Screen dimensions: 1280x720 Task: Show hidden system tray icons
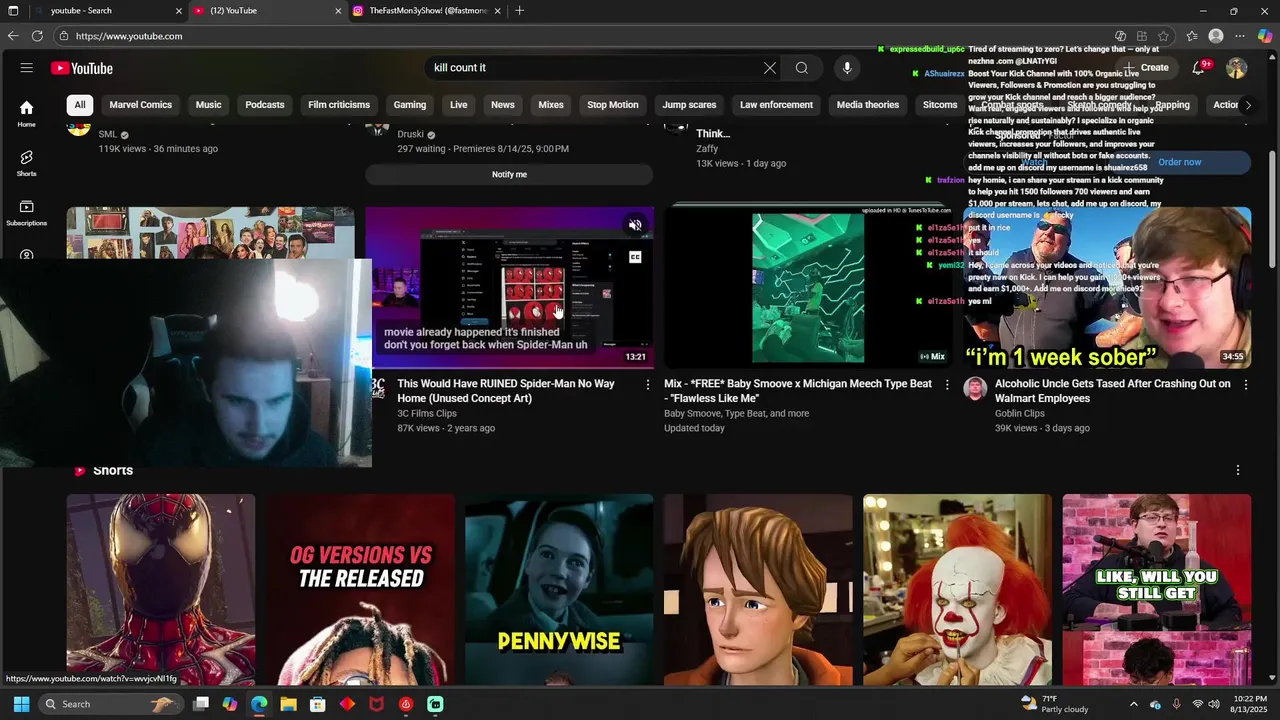1133,704
